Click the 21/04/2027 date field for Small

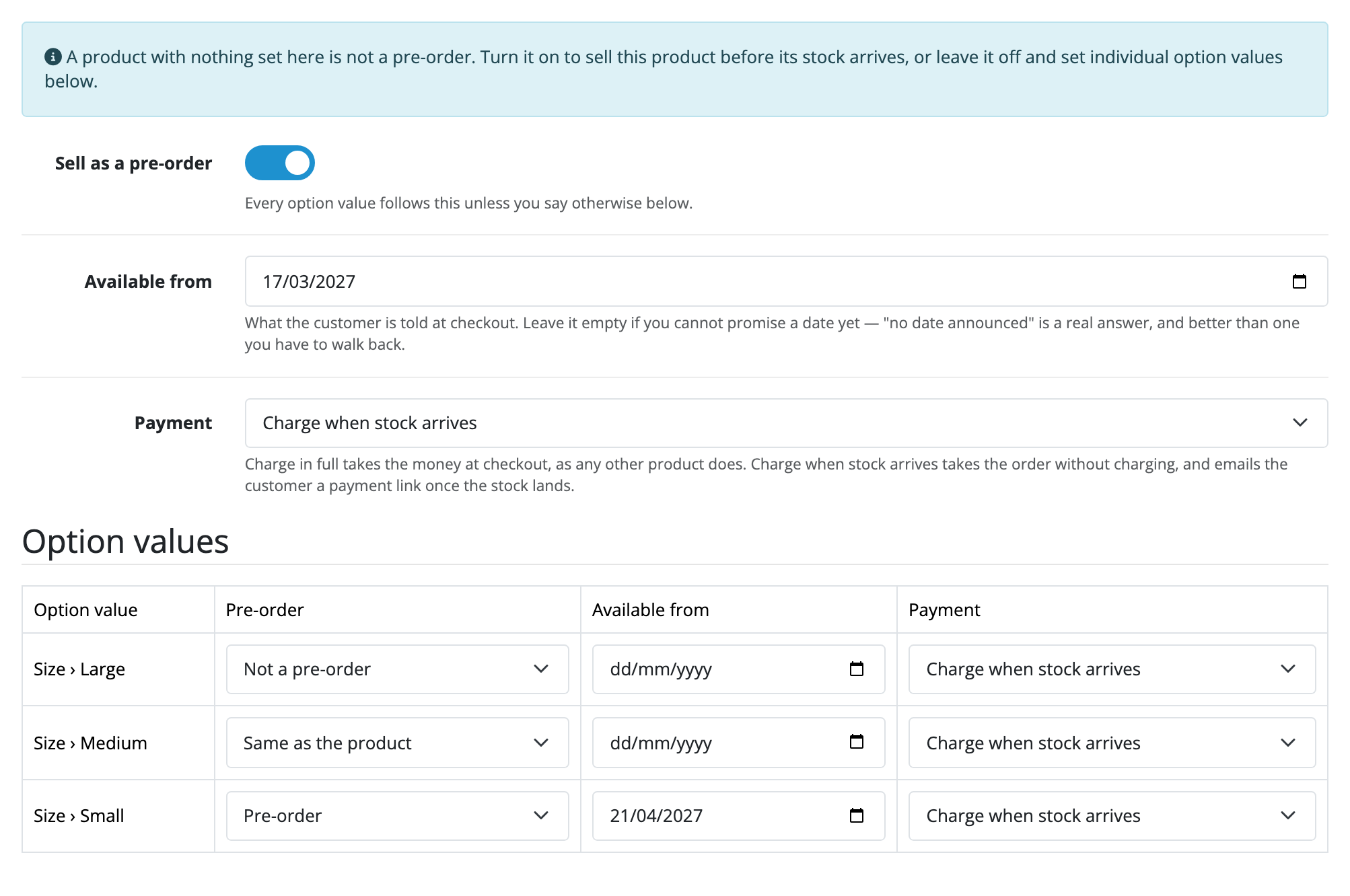738,816
